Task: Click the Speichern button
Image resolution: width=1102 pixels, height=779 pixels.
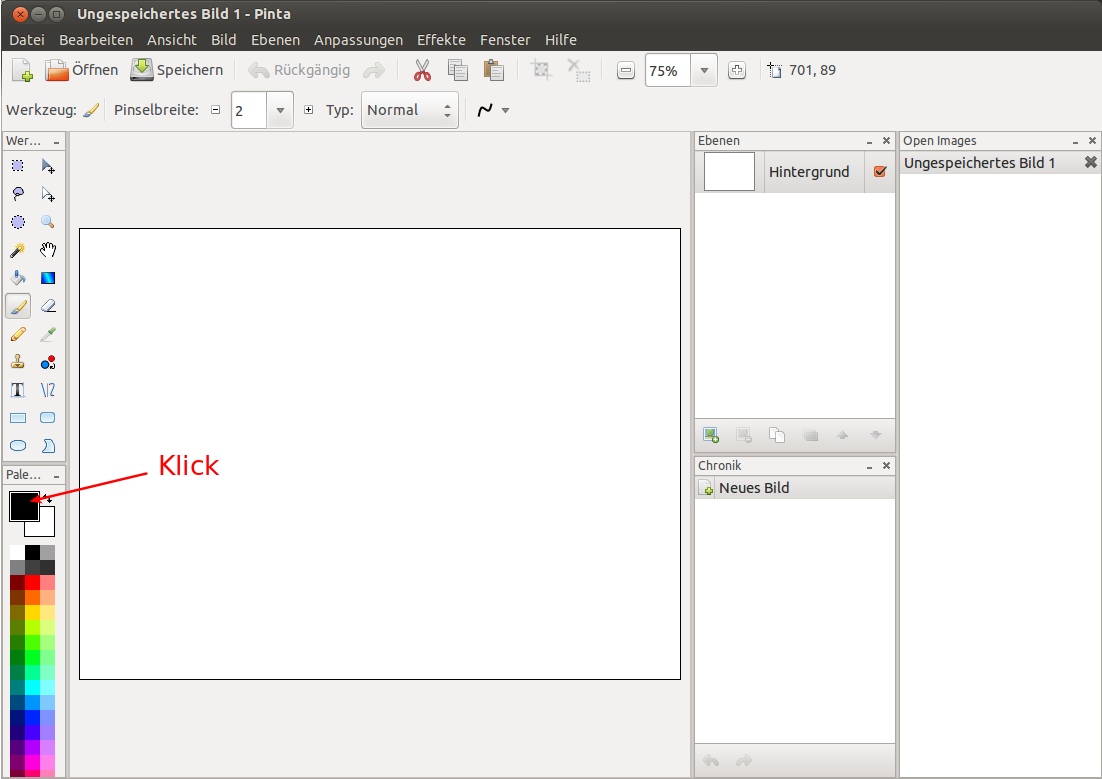Action: (x=177, y=70)
